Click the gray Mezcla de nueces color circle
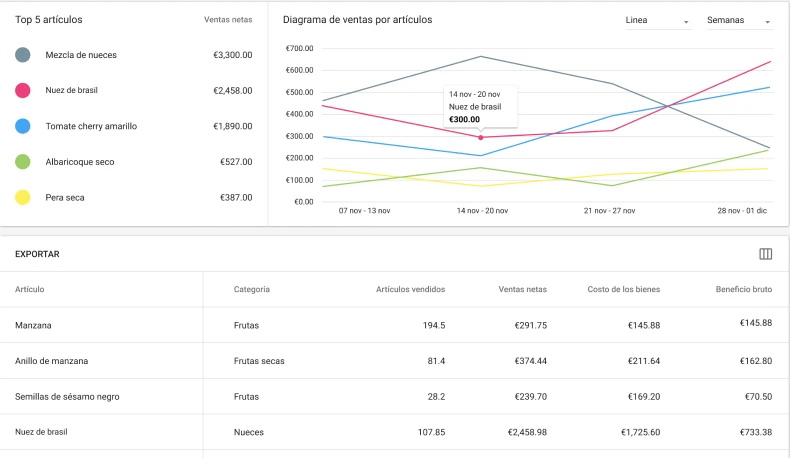This screenshot has width=790, height=458. point(22,55)
